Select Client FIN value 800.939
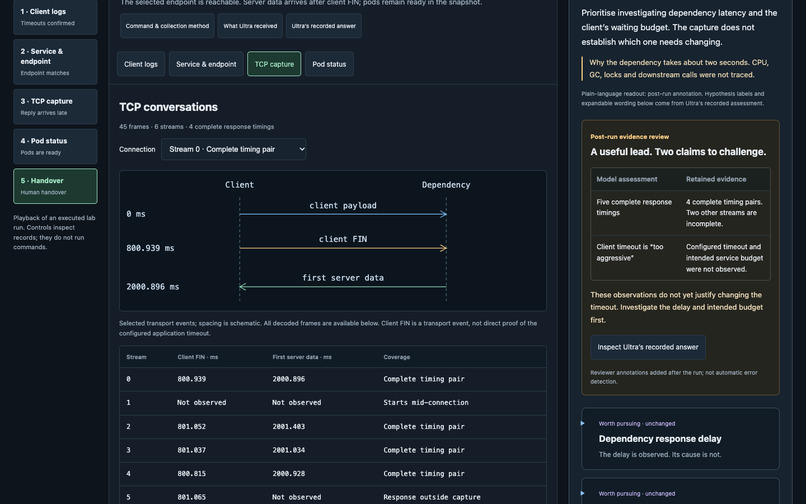The width and height of the screenshot is (806, 504). [x=191, y=379]
